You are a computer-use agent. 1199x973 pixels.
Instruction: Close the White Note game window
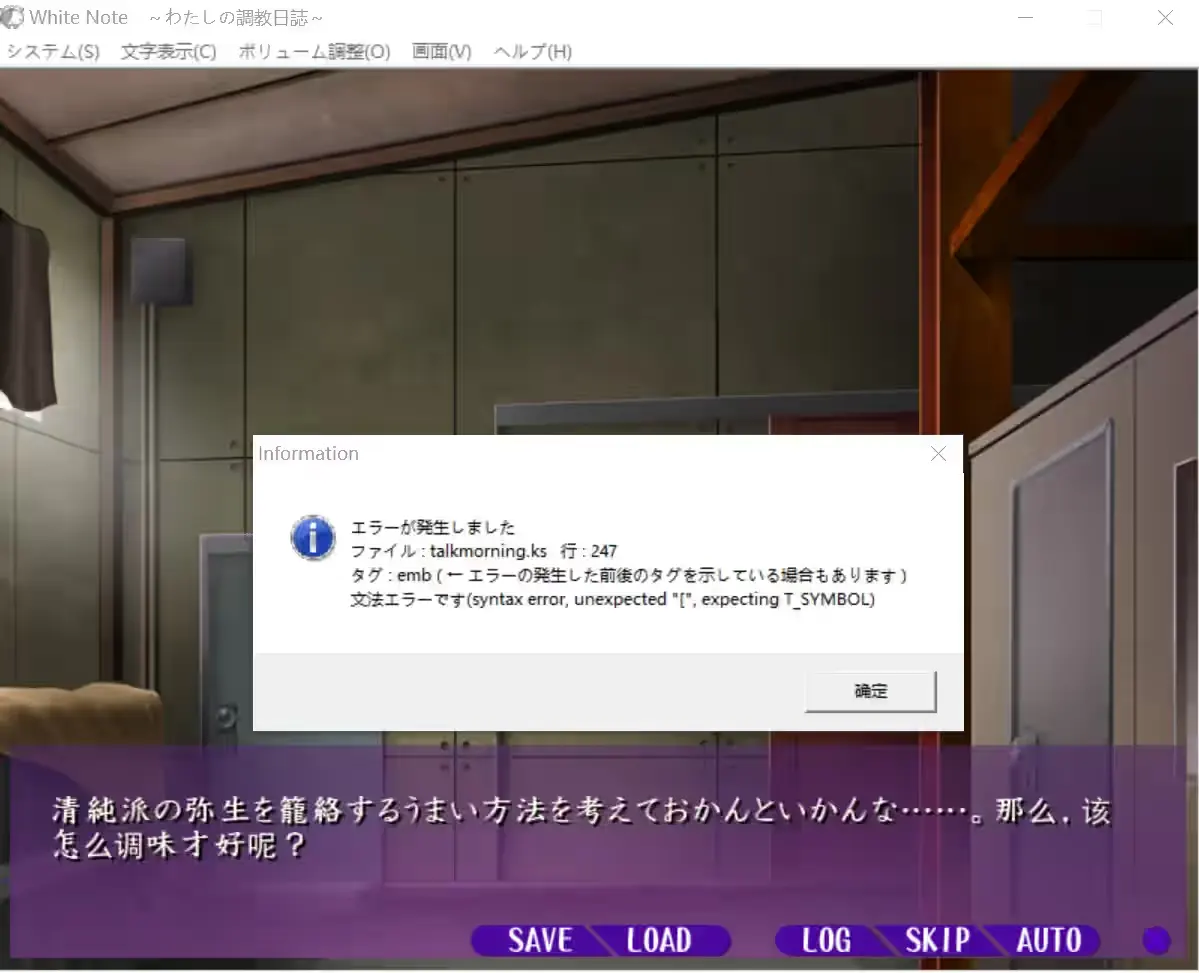point(1165,18)
